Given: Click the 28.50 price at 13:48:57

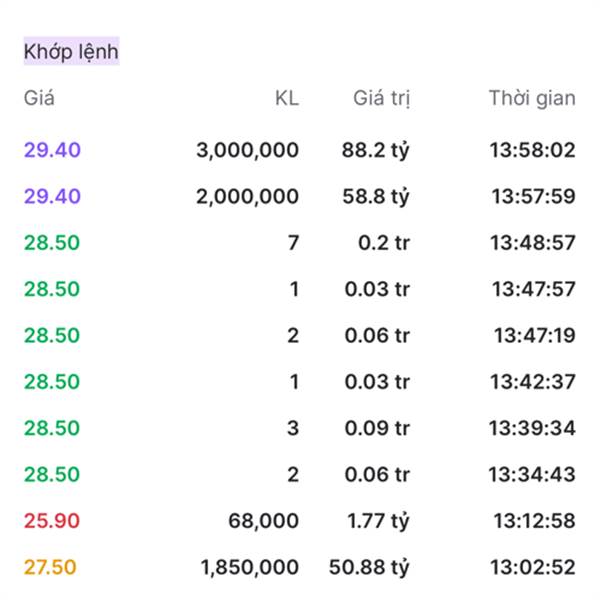Looking at the screenshot, I should coord(52,243).
